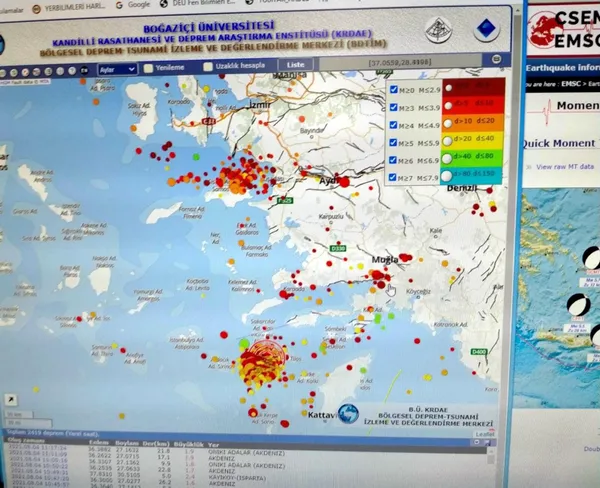Sort list by Enlem column
600x488 pixels.
pos(98,442)
